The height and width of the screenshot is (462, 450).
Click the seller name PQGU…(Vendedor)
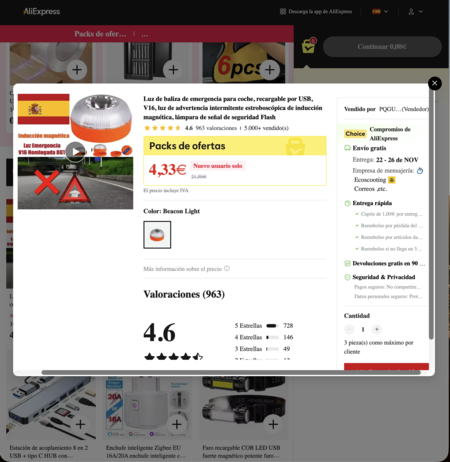[x=404, y=109]
